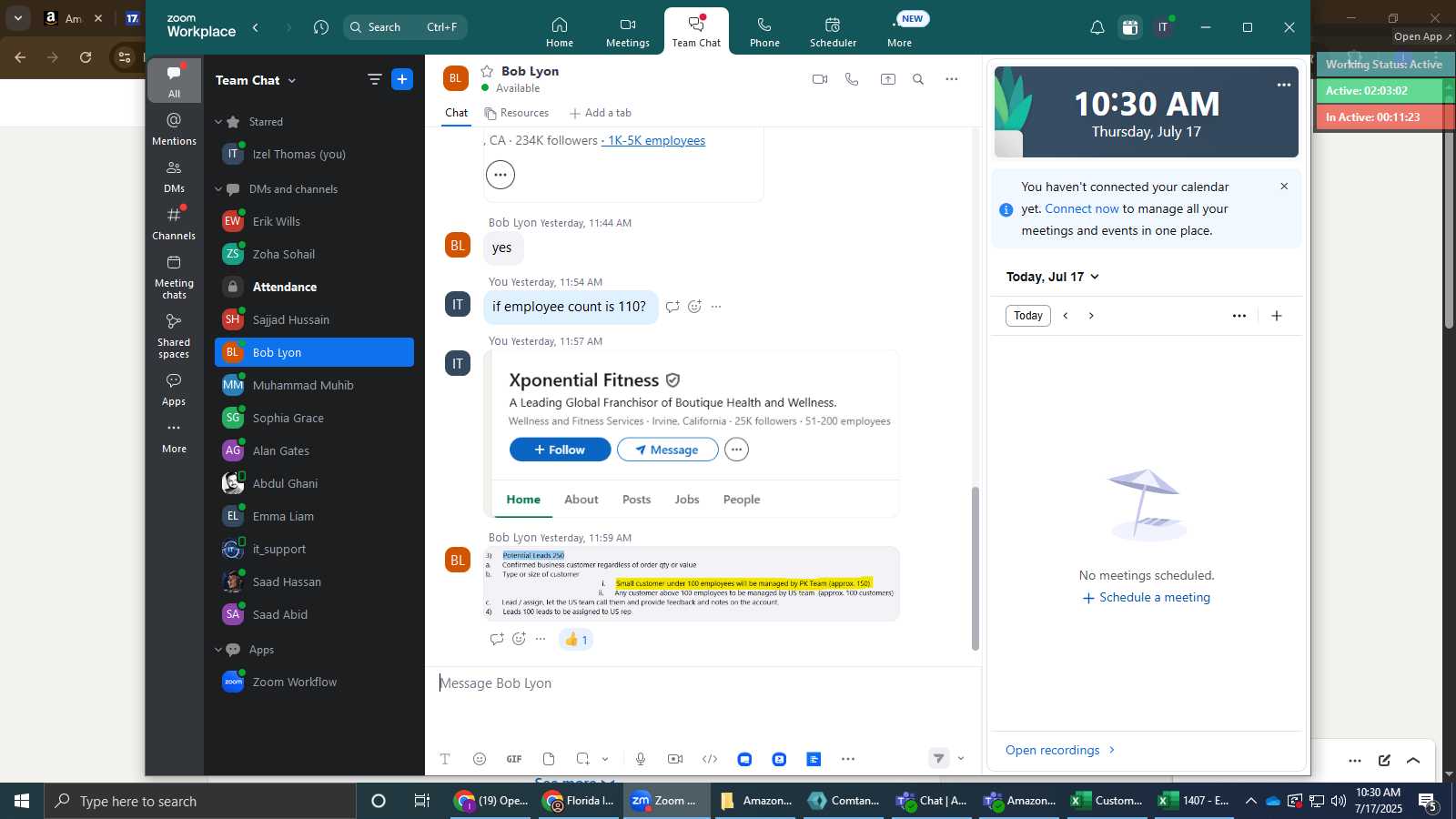The height and width of the screenshot is (819, 1456).
Task: Open the emoji picker in message toolbar
Action: pyautogui.click(x=480, y=759)
